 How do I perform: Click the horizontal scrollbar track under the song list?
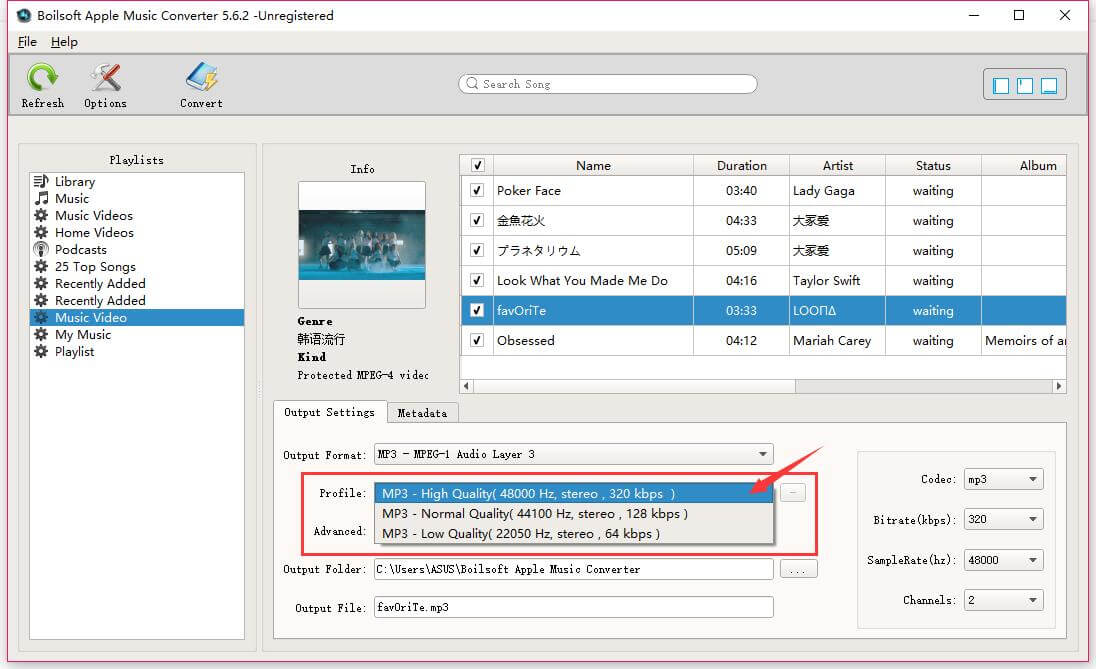924,386
